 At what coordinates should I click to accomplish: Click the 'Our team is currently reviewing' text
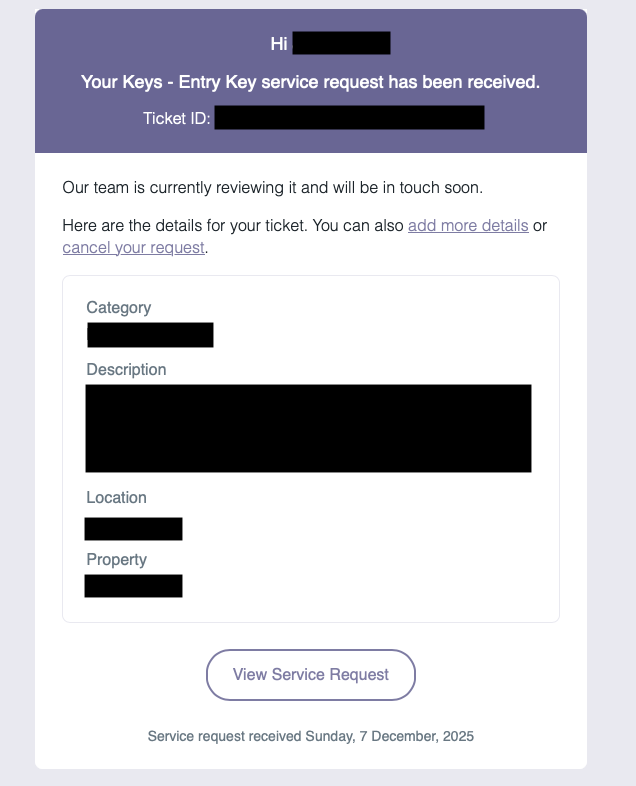pyautogui.click(x=273, y=187)
